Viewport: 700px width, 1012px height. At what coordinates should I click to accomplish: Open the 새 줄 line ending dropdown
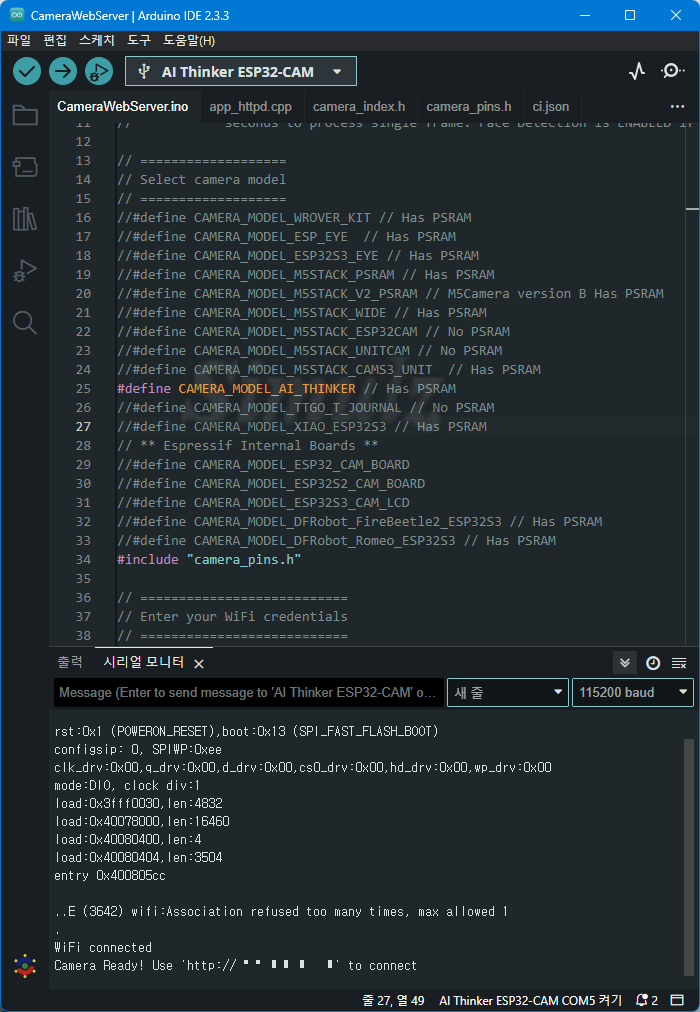point(508,693)
